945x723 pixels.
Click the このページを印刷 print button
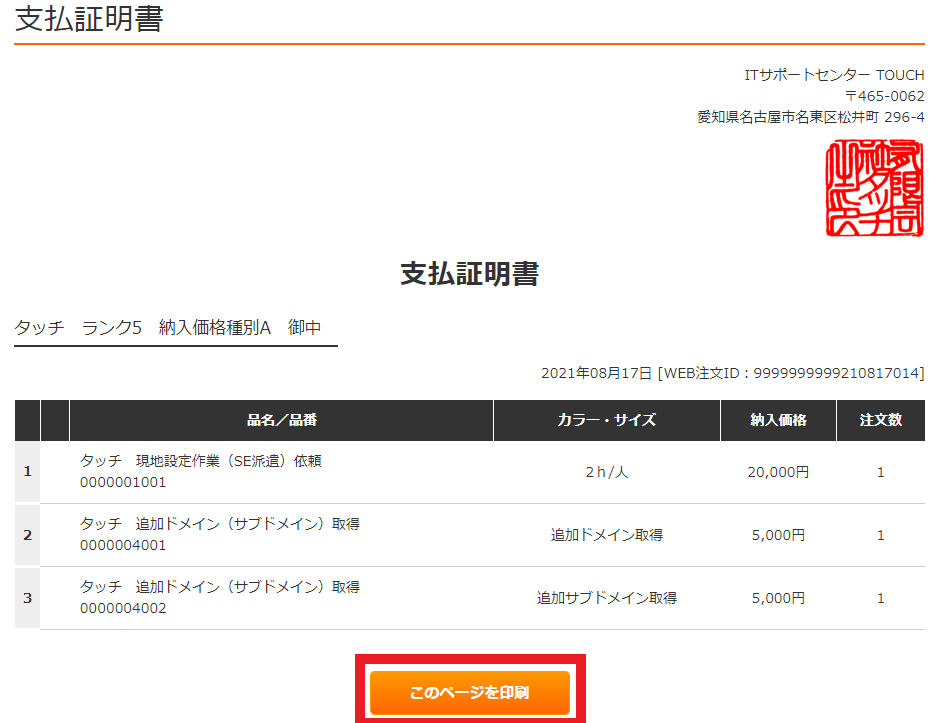469,692
